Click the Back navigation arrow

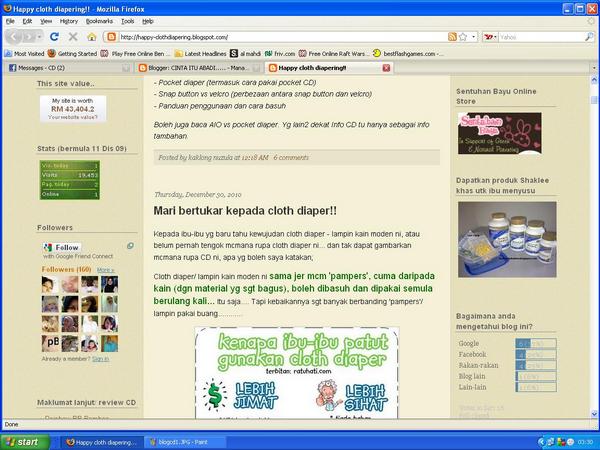tap(14, 37)
